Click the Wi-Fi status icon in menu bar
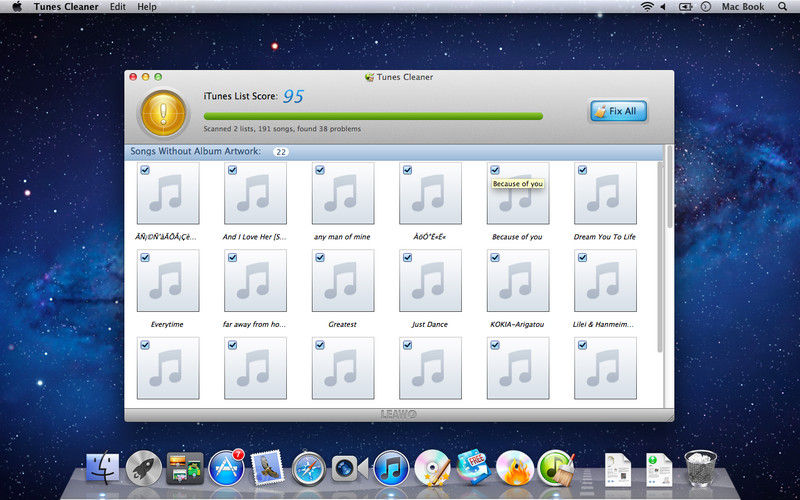The width and height of the screenshot is (800, 500). pos(647,7)
